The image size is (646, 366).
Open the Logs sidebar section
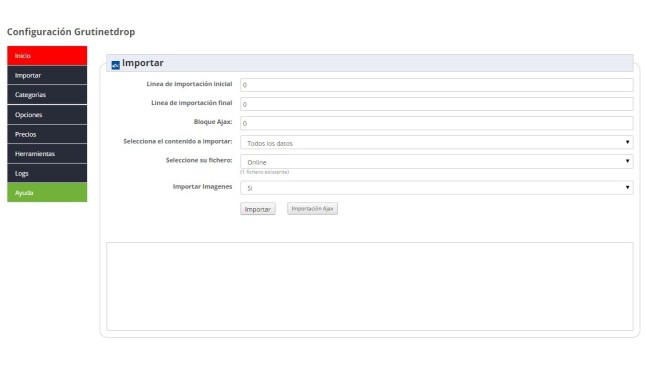[x=47, y=174]
